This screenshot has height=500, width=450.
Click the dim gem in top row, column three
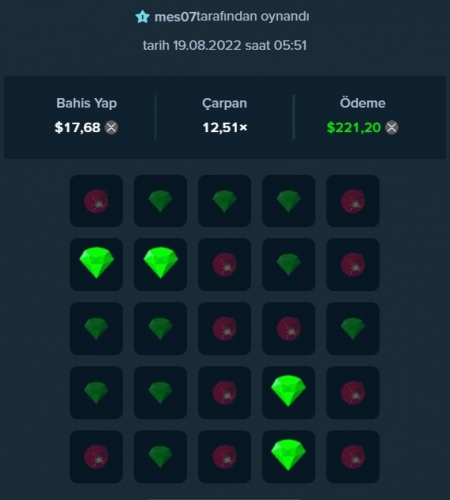point(224,201)
